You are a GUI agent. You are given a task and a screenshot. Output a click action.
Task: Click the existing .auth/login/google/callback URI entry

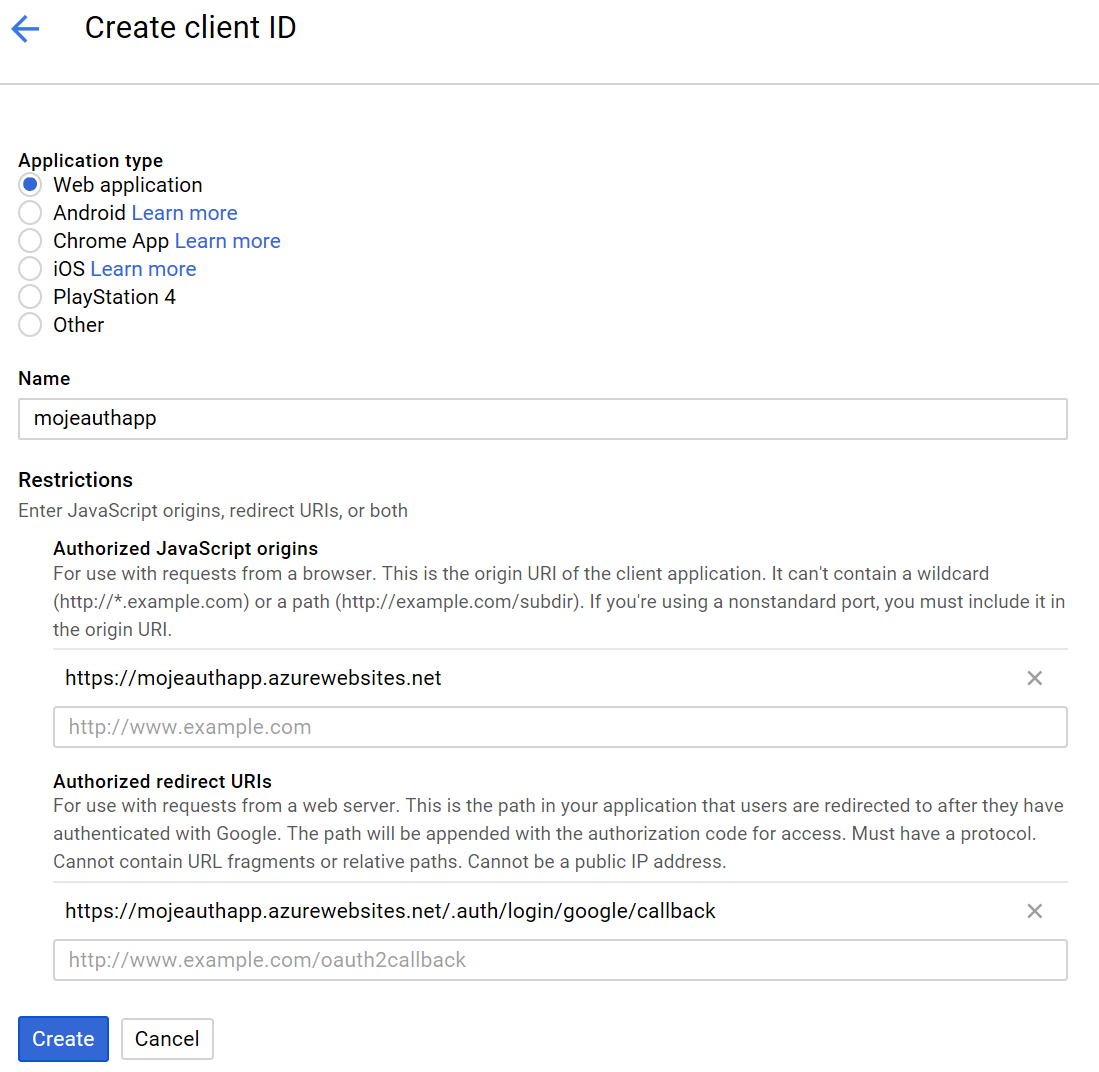click(x=390, y=911)
